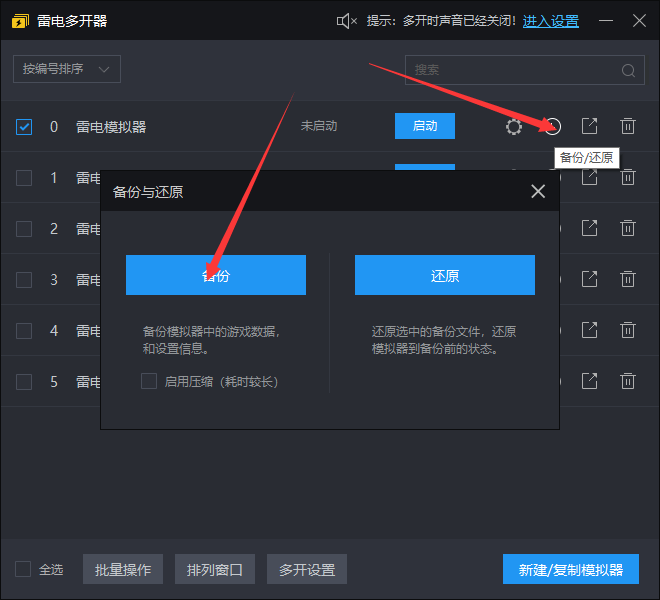Create desktop shortcut for emulator 1

(x=589, y=177)
